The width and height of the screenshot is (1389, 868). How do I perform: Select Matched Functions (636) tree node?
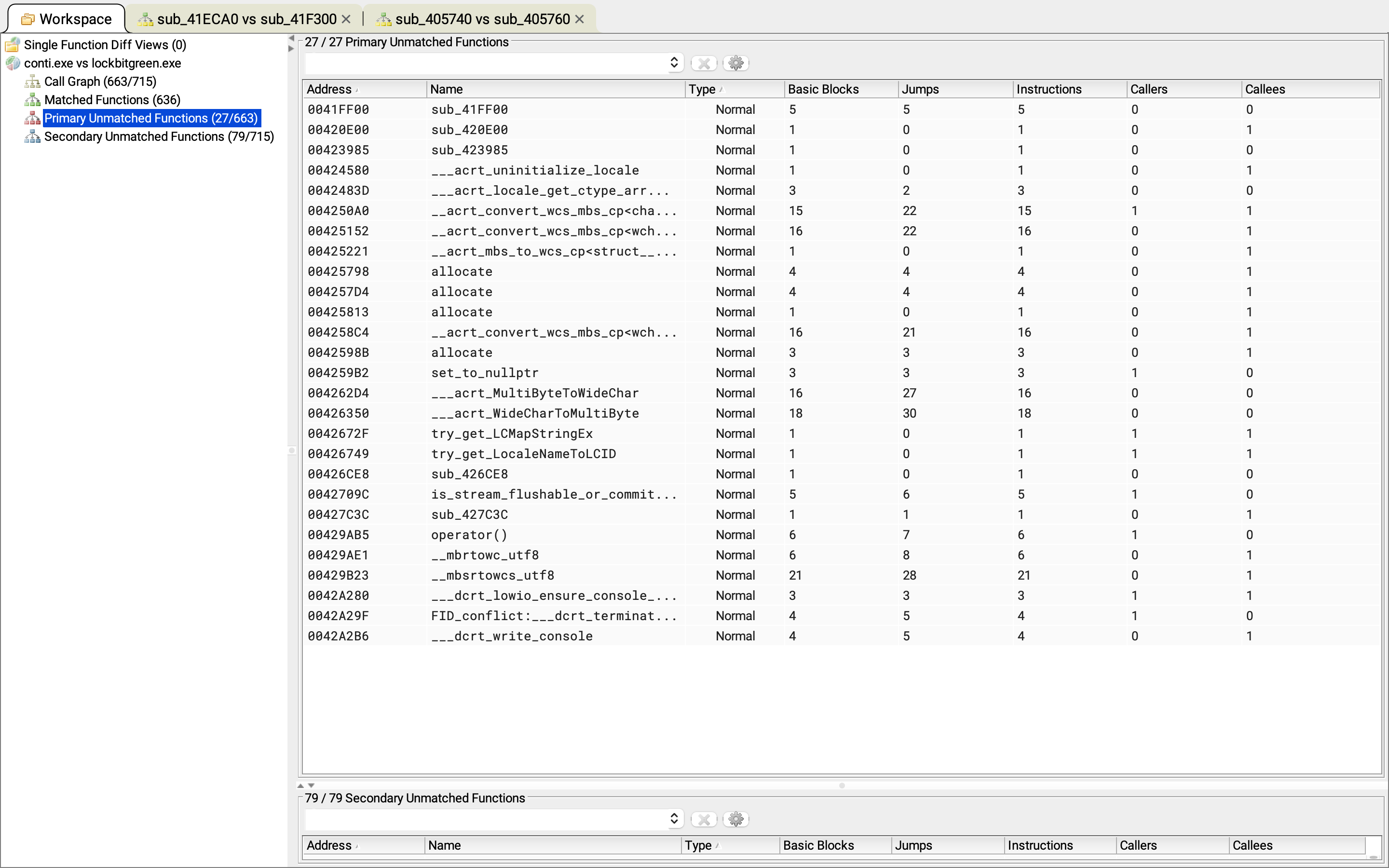pos(112,100)
